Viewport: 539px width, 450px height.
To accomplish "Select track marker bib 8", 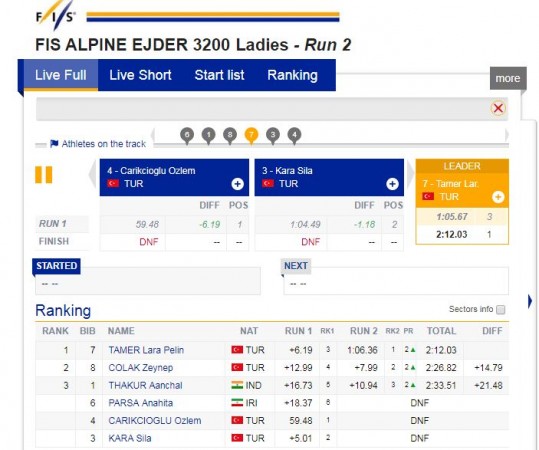I will (230, 135).
